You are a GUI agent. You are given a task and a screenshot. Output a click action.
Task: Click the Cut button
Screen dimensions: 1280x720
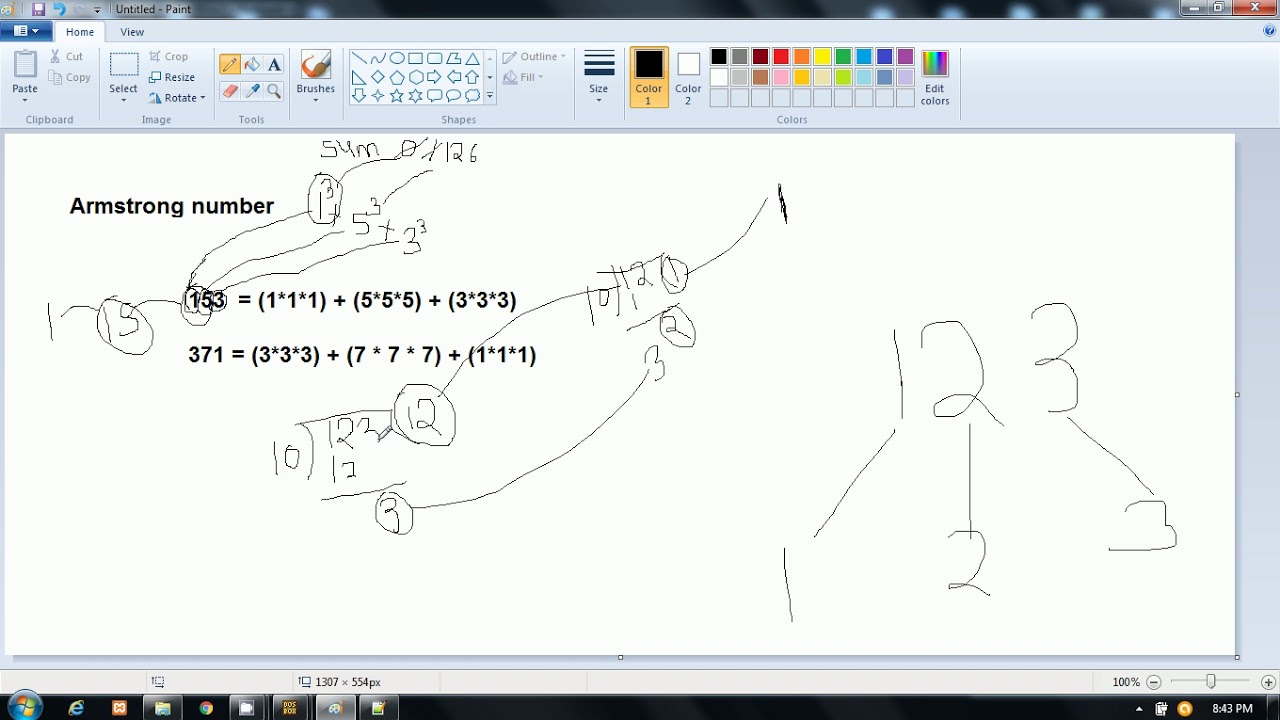67,57
